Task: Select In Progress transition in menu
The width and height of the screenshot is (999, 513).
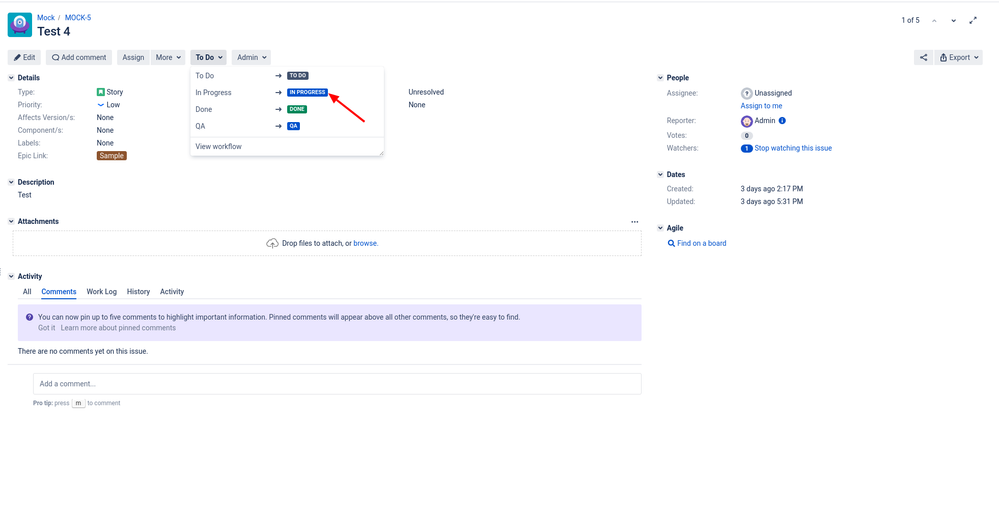Action: [x=287, y=92]
